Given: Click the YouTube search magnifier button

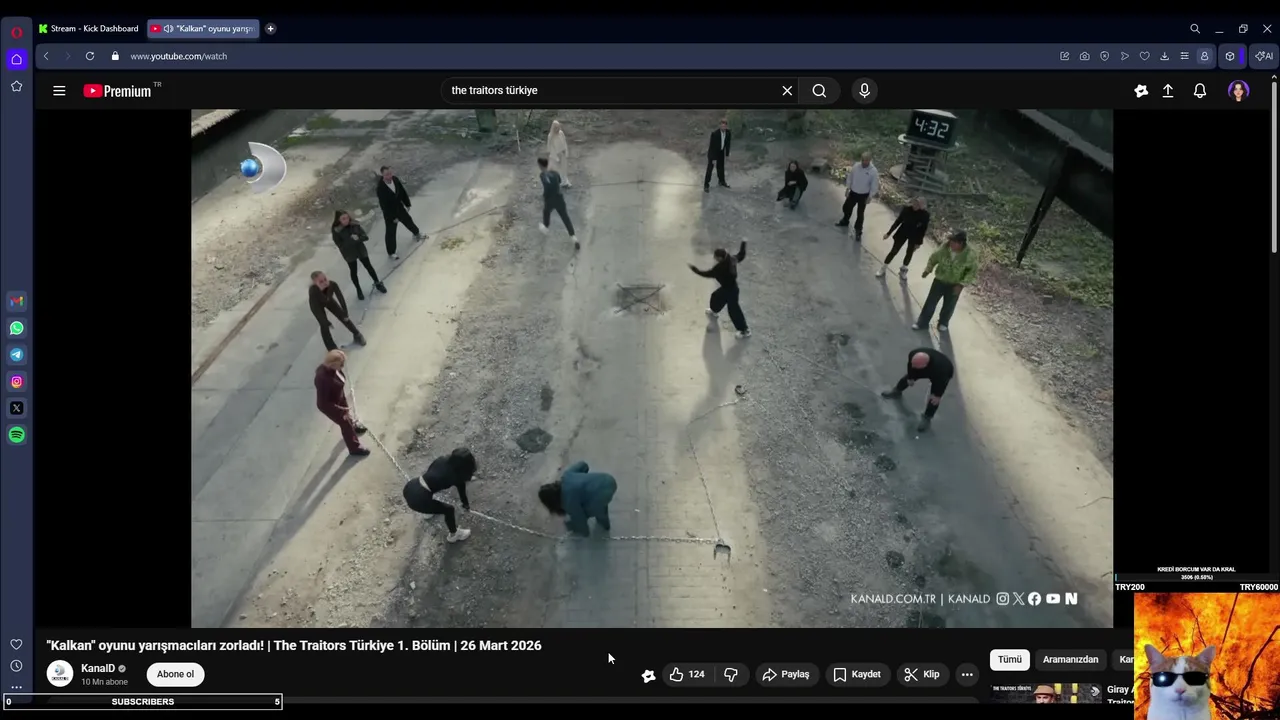Looking at the screenshot, I should pyautogui.click(x=819, y=91).
